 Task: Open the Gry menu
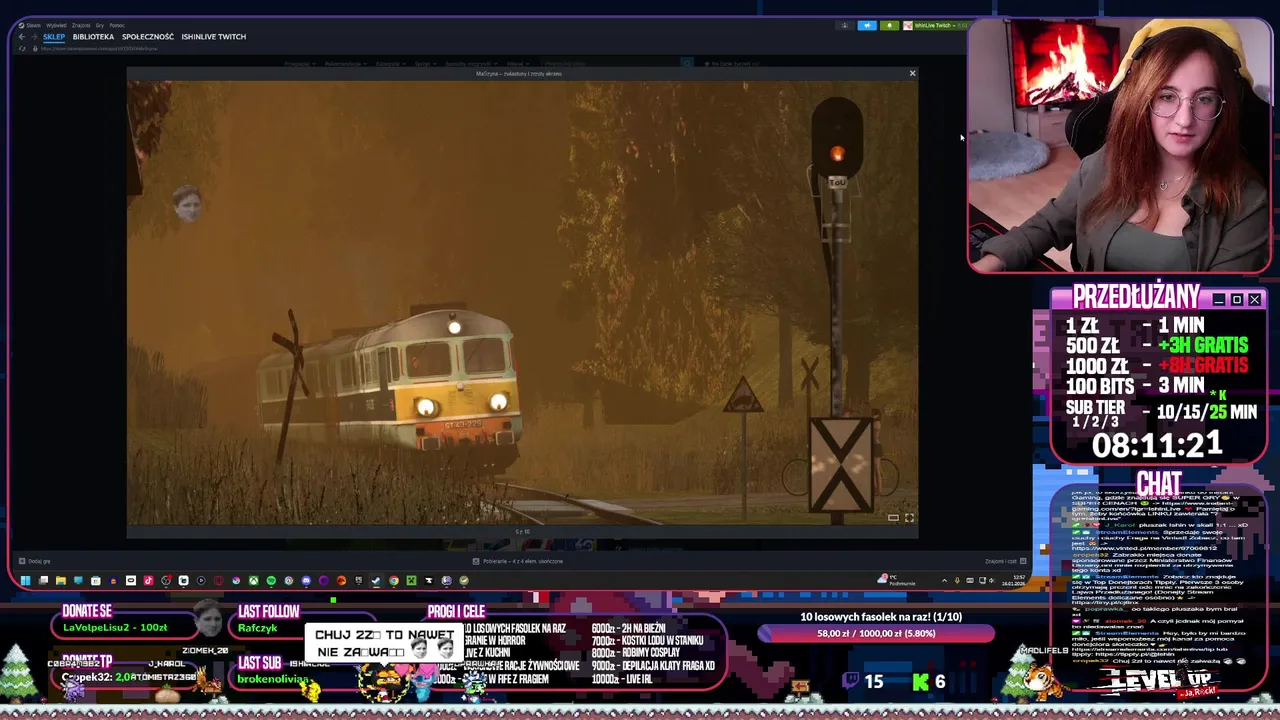100,25
